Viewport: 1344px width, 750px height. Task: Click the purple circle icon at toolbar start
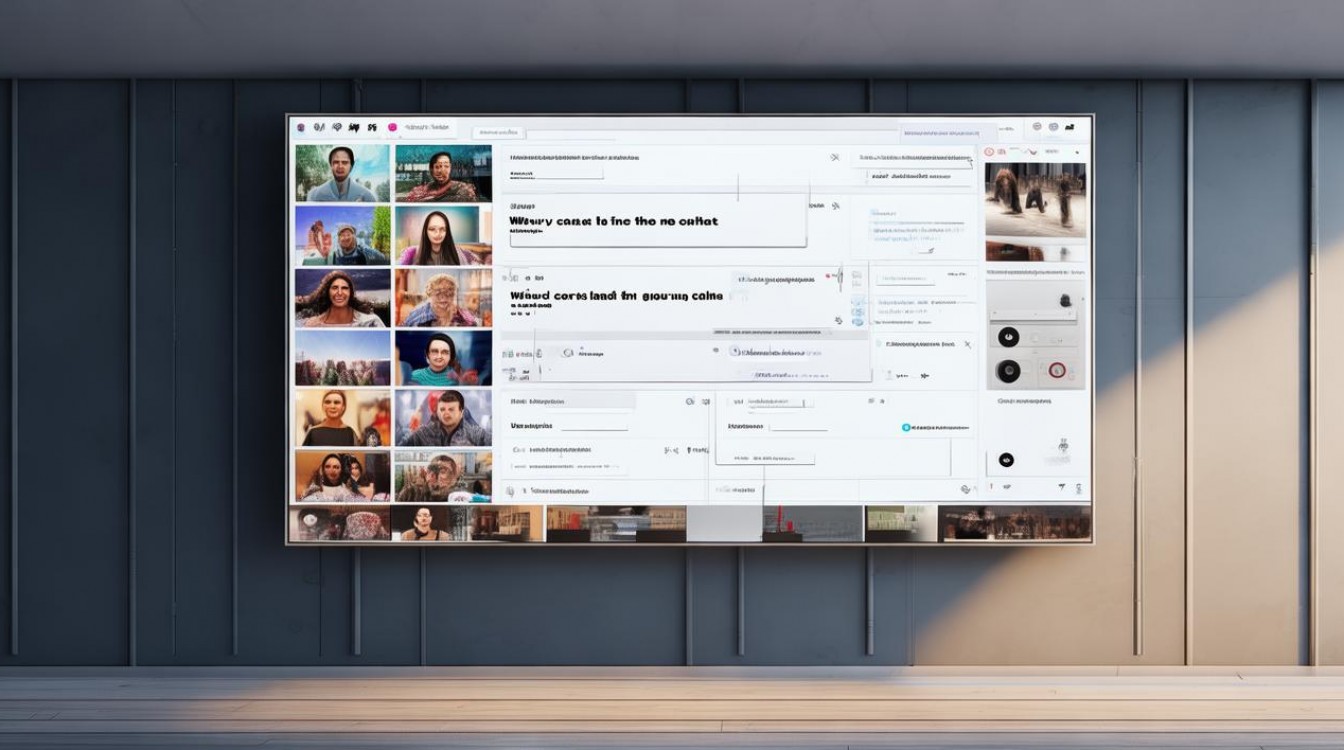pos(301,128)
